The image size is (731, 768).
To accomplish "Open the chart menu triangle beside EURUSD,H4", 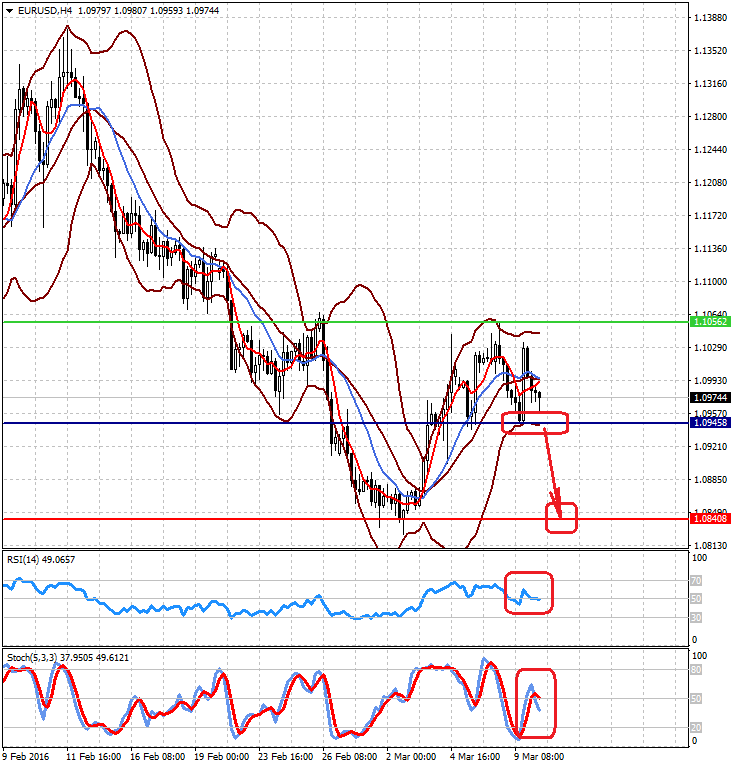I will pos(10,11).
